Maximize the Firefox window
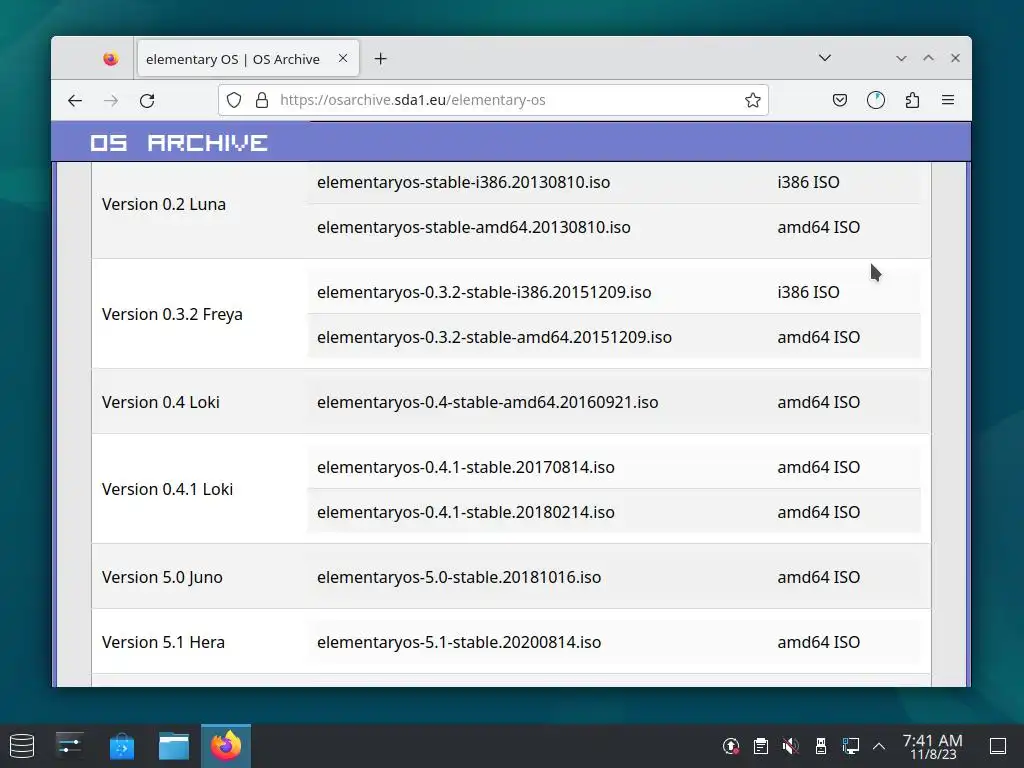The width and height of the screenshot is (1024, 768). point(928,58)
